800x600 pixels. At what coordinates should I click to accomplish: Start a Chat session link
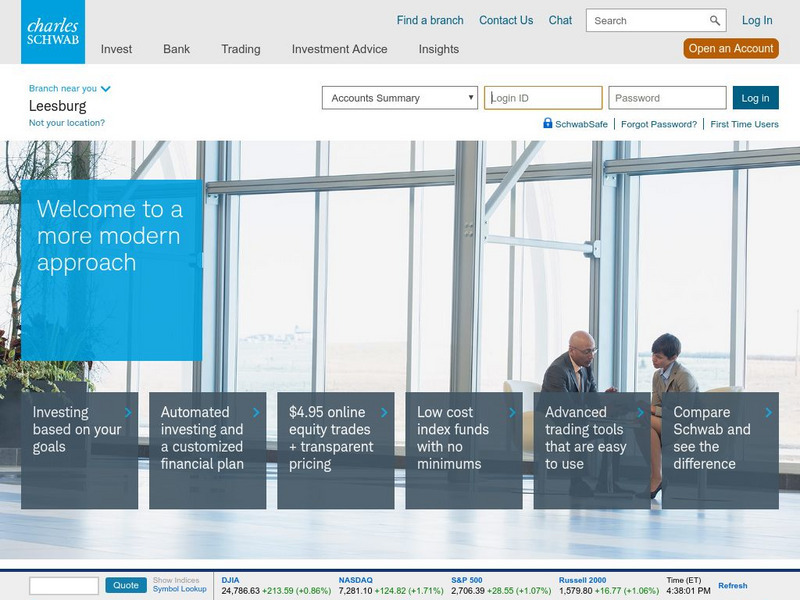560,20
